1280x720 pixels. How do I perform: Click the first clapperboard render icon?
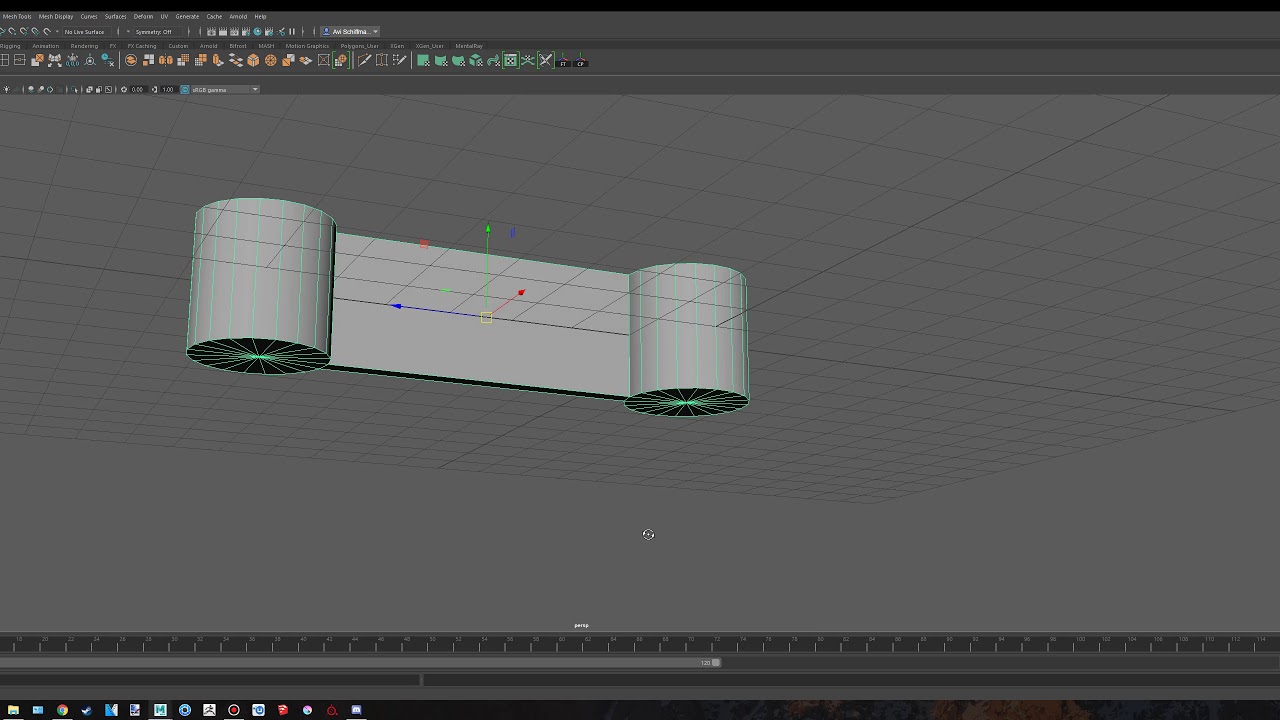click(x=211, y=32)
